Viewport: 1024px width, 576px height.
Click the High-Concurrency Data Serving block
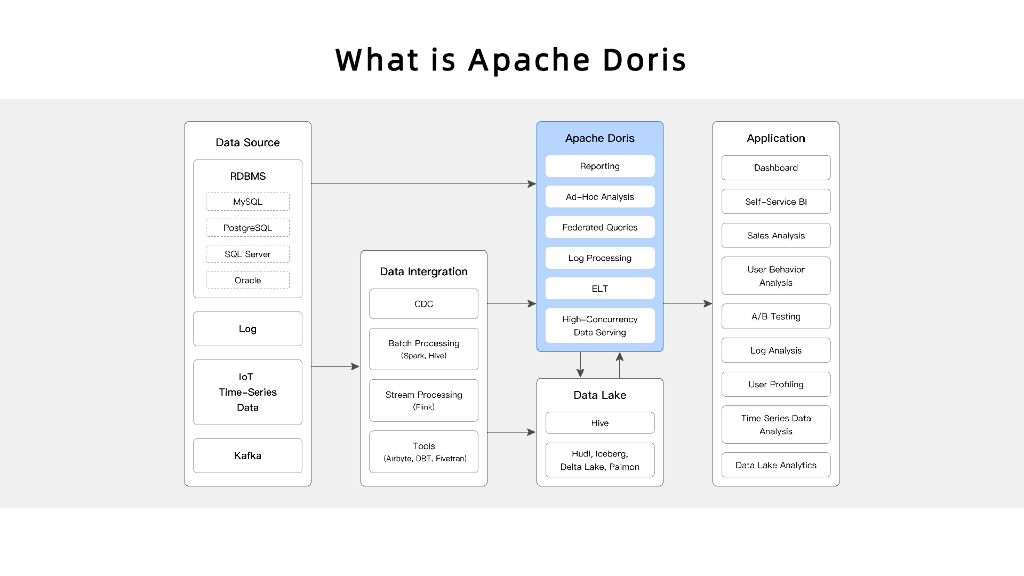click(x=599, y=325)
